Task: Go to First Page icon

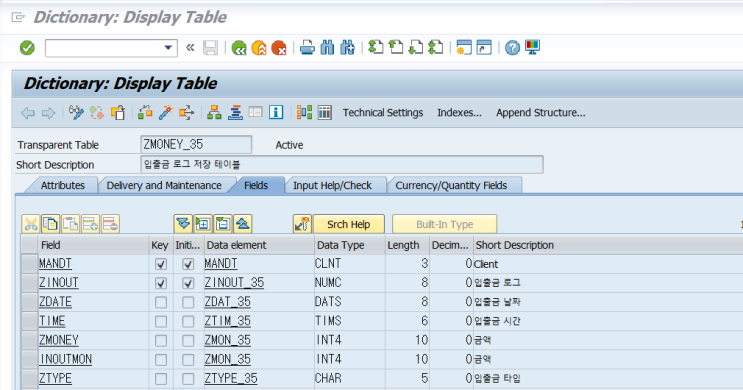Action: [376, 47]
